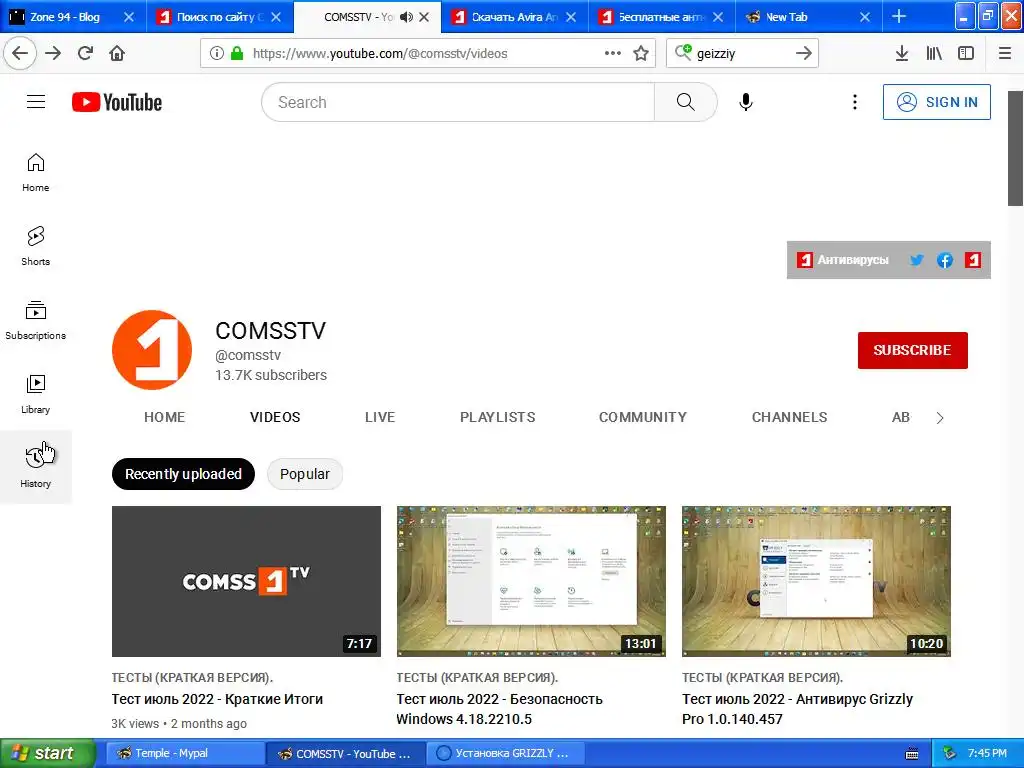Open the channel LIVE tab
Viewport: 1024px width, 768px height.
pos(380,417)
